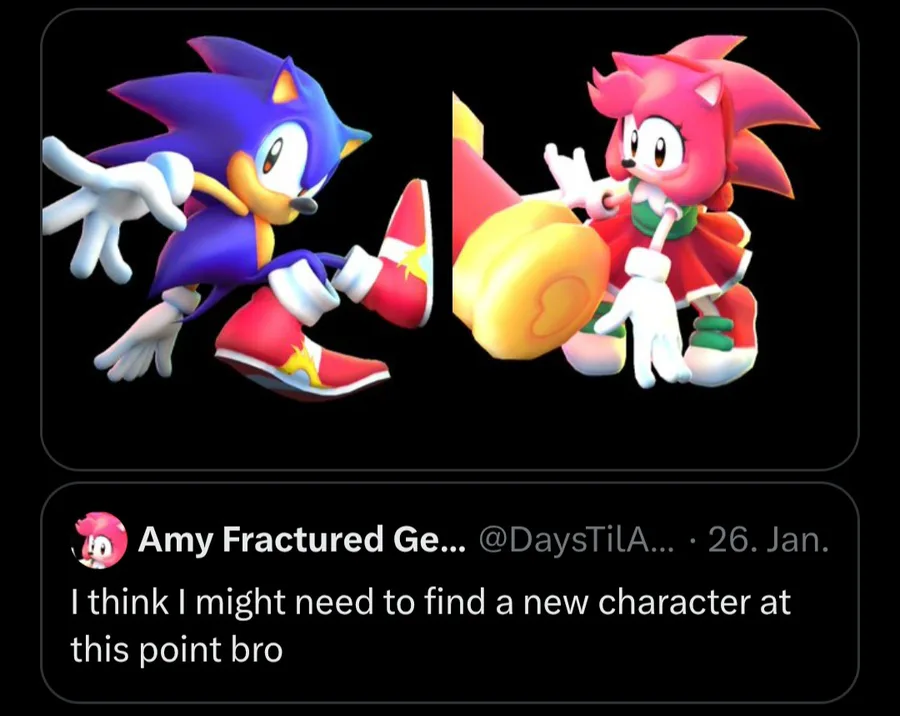The height and width of the screenshot is (716, 900).
Task: Click Amy's raised waving hand
Action: click(569, 175)
